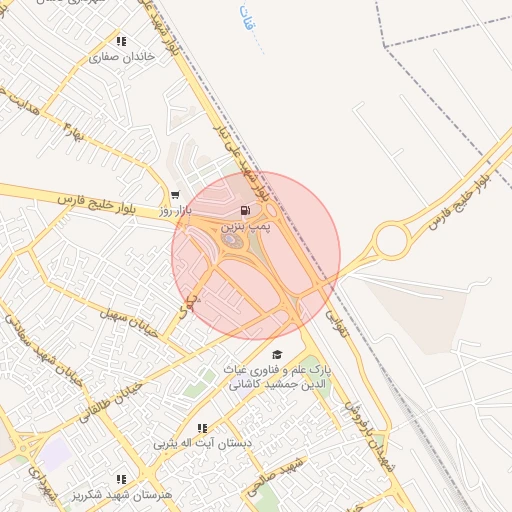The width and height of the screenshot is (512, 512).
Task: Click the small oval roundabout north of red circle
Action: pos(271,210)
